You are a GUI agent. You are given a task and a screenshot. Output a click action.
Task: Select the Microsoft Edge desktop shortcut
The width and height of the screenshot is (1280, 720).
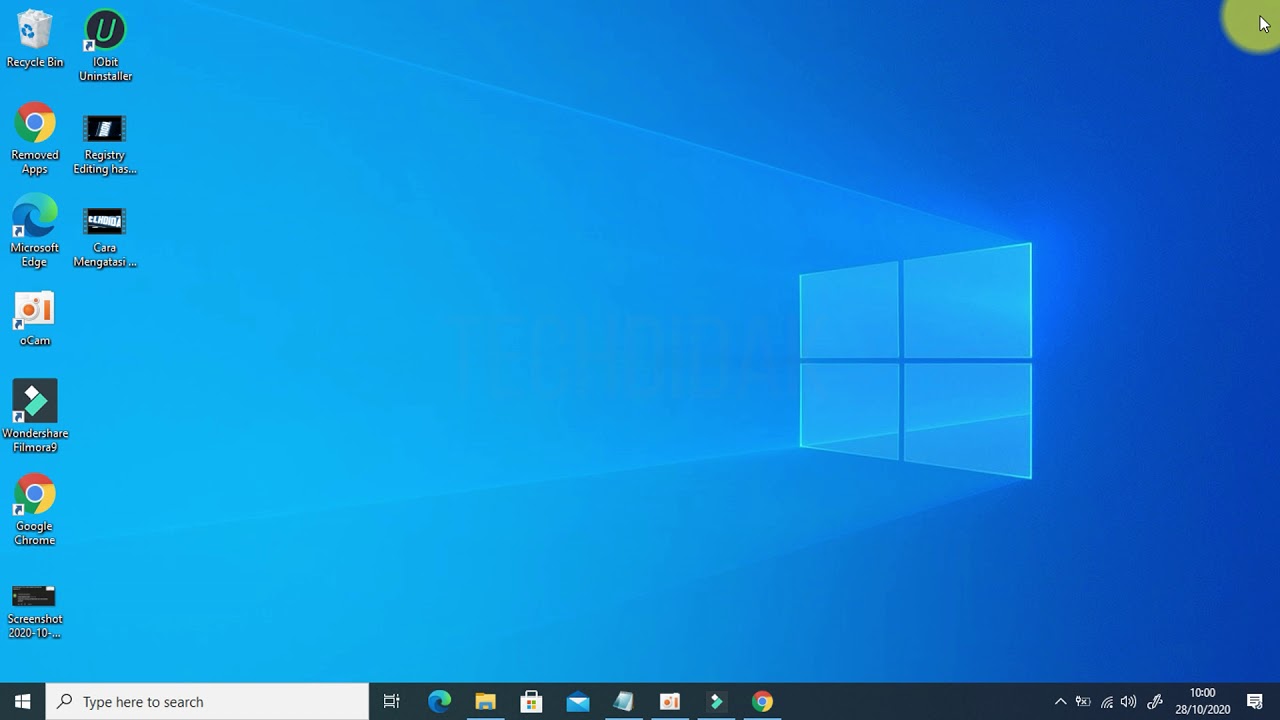click(35, 232)
